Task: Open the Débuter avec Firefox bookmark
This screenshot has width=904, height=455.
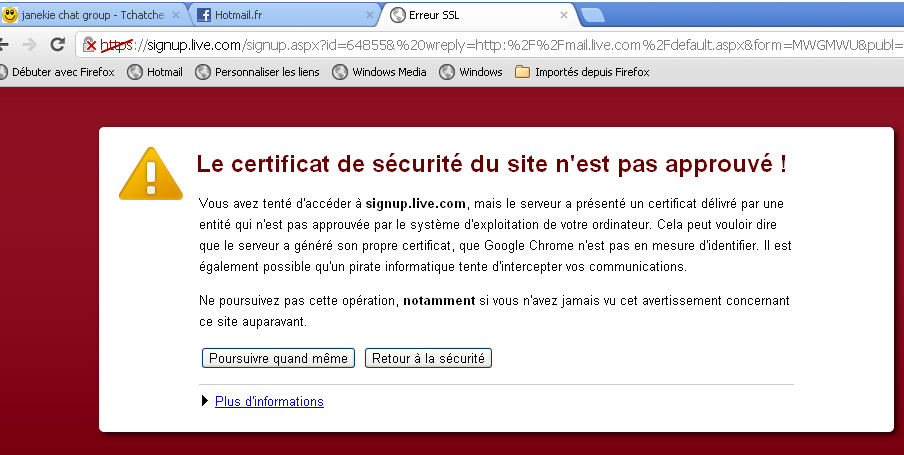Action: [58, 72]
